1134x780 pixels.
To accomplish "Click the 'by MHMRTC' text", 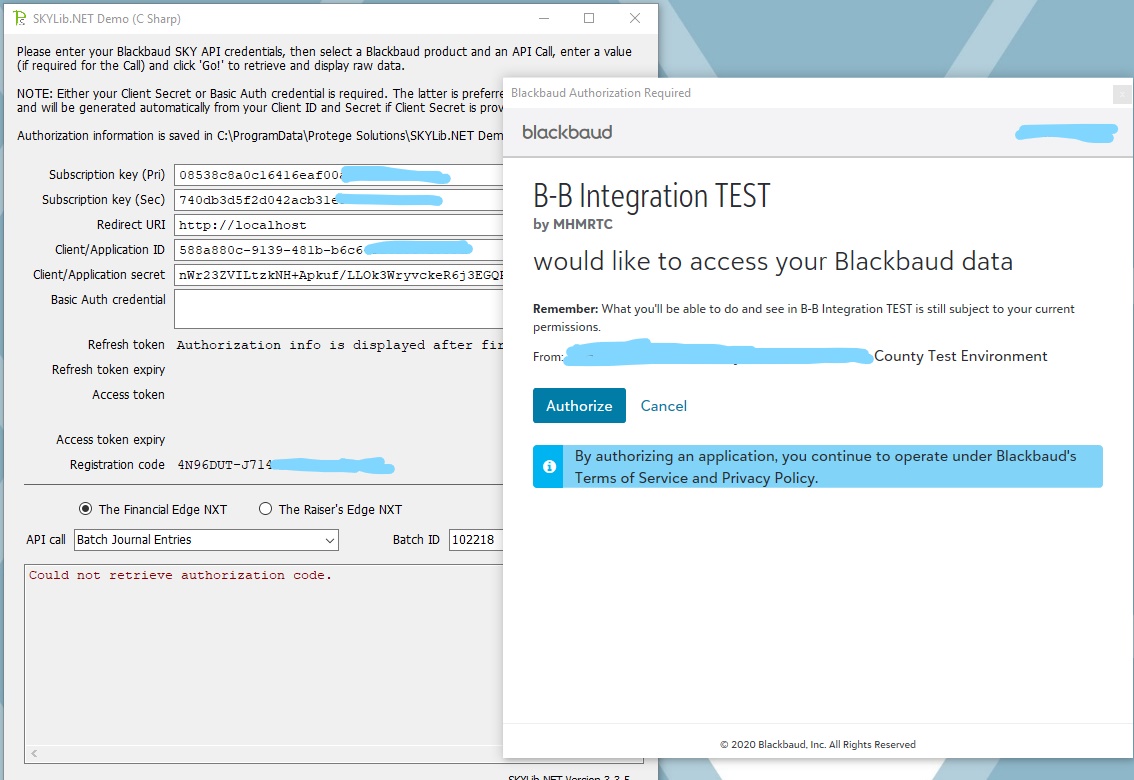I will coord(573,224).
